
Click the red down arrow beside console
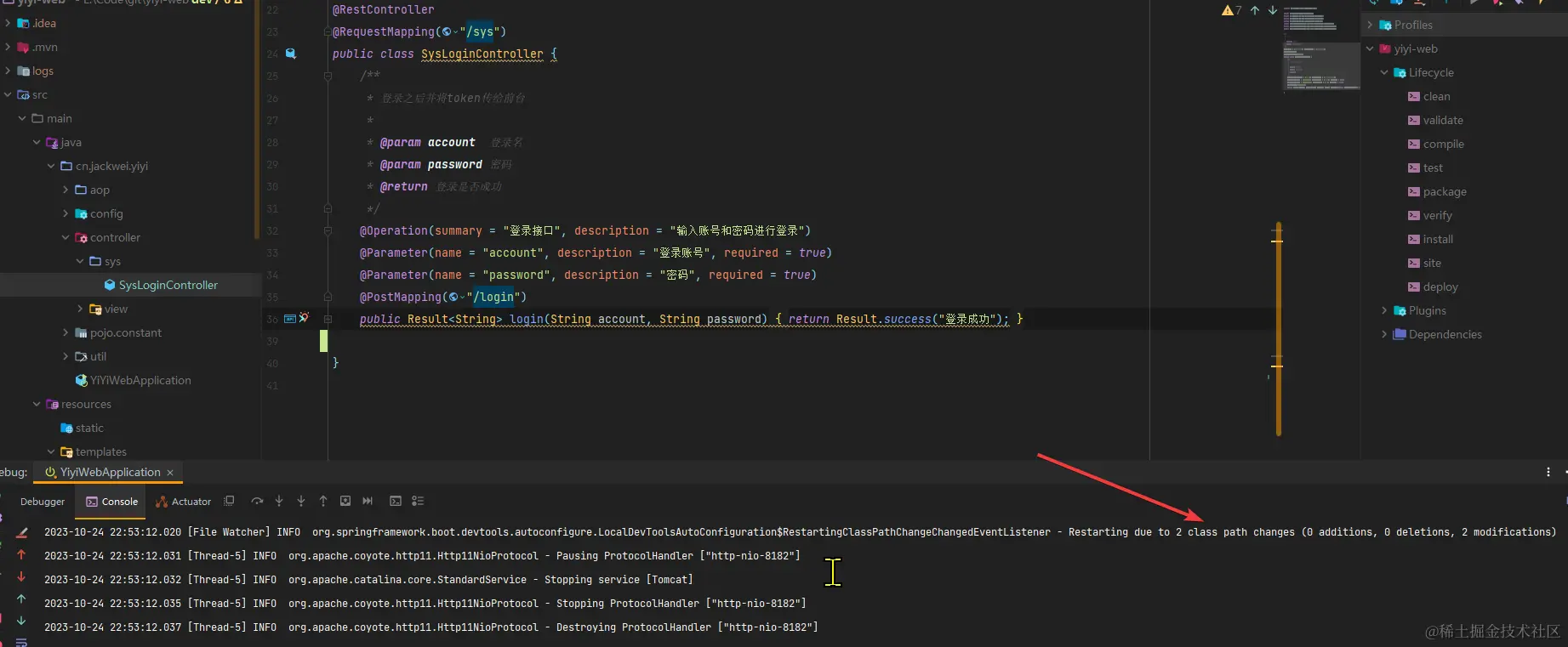(21, 576)
